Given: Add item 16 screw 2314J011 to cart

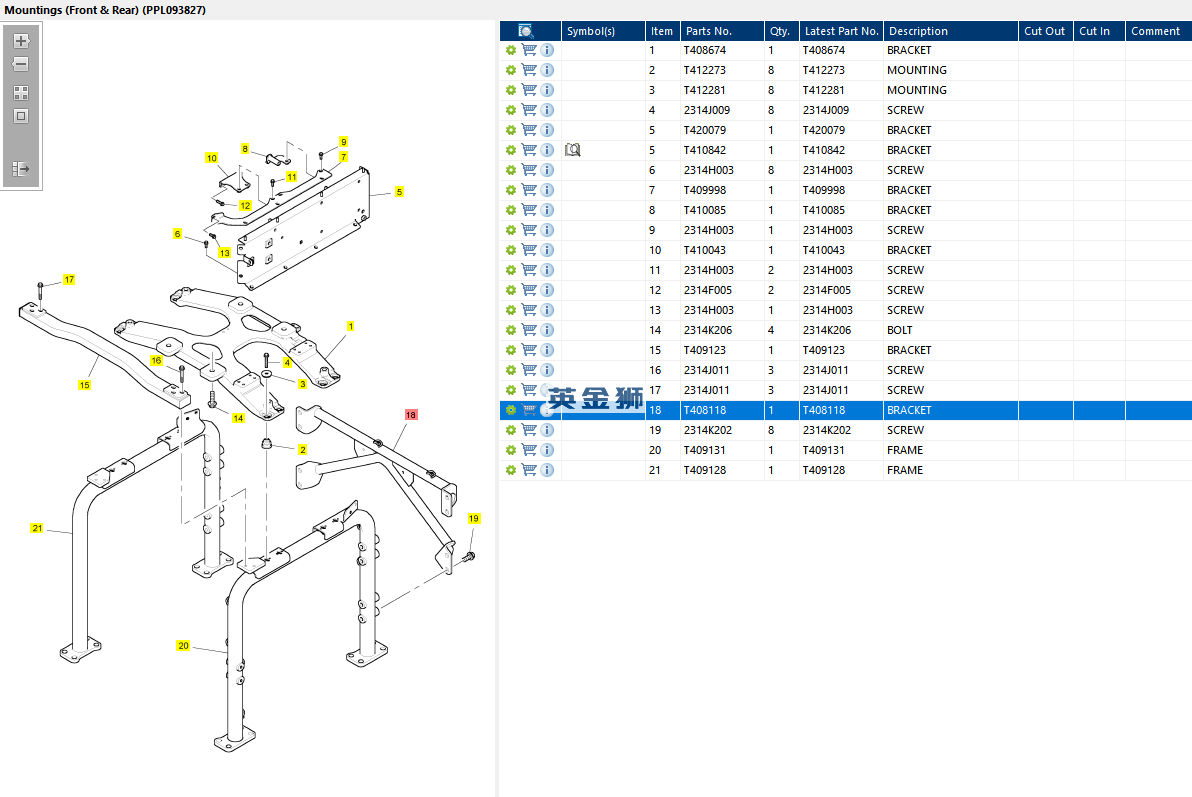Looking at the screenshot, I should point(529,370).
